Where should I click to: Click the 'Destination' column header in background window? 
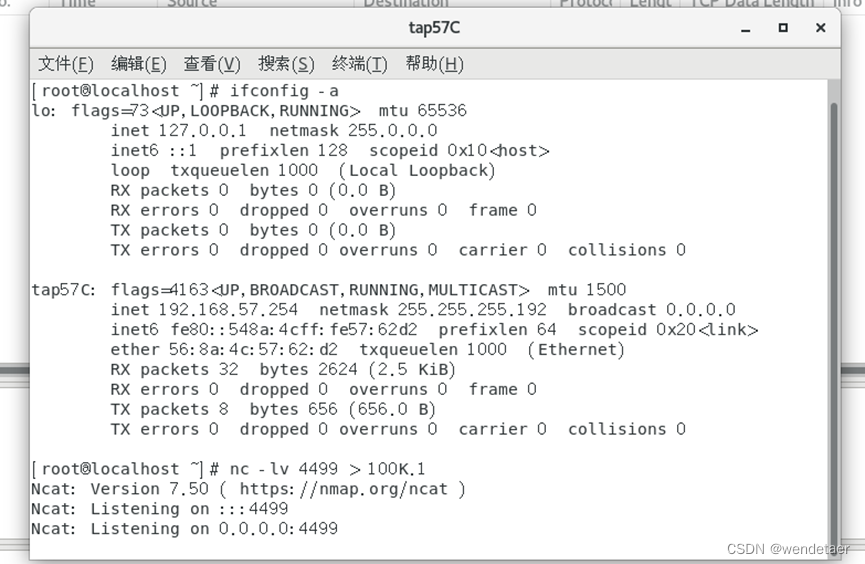click(406, 3)
